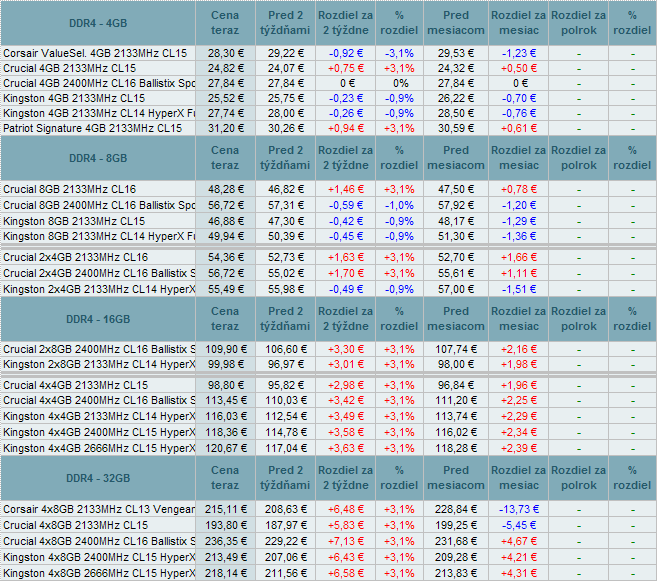657x581 pixels.
Task: Click the +1,46 € two-week difference
Action: [x=346, y=189]
